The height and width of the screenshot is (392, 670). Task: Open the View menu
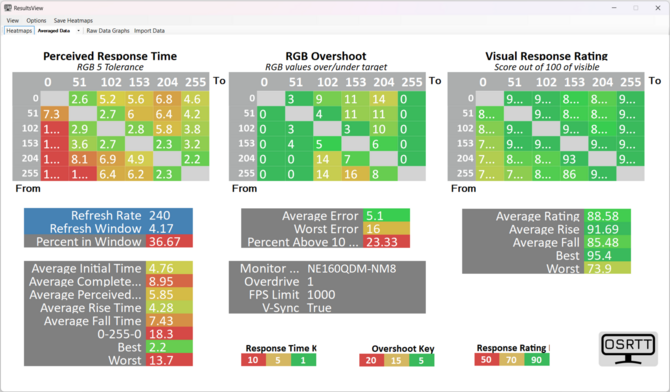pos(12,21)
